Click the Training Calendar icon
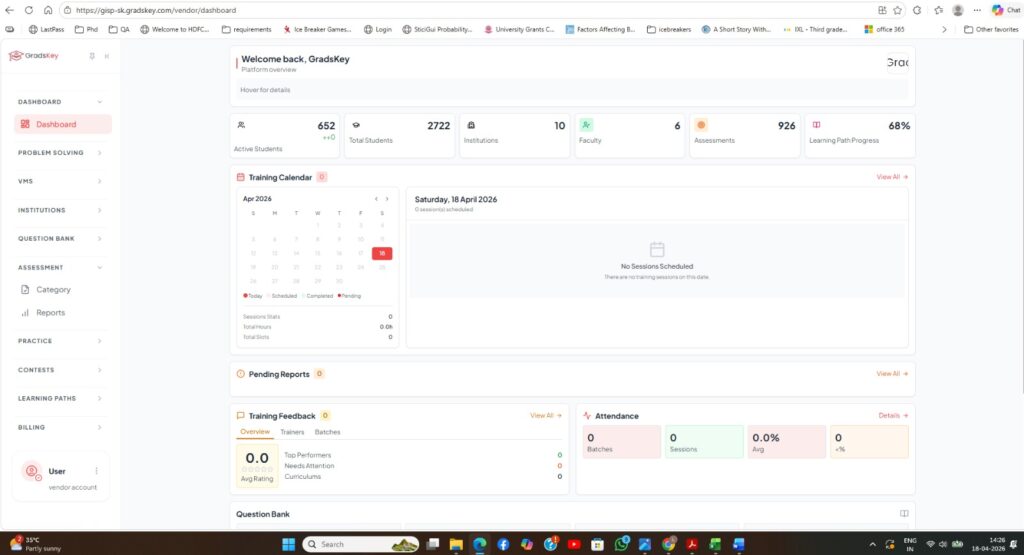The width and height of the screenshot is (1024, 555). coord(240,177)
